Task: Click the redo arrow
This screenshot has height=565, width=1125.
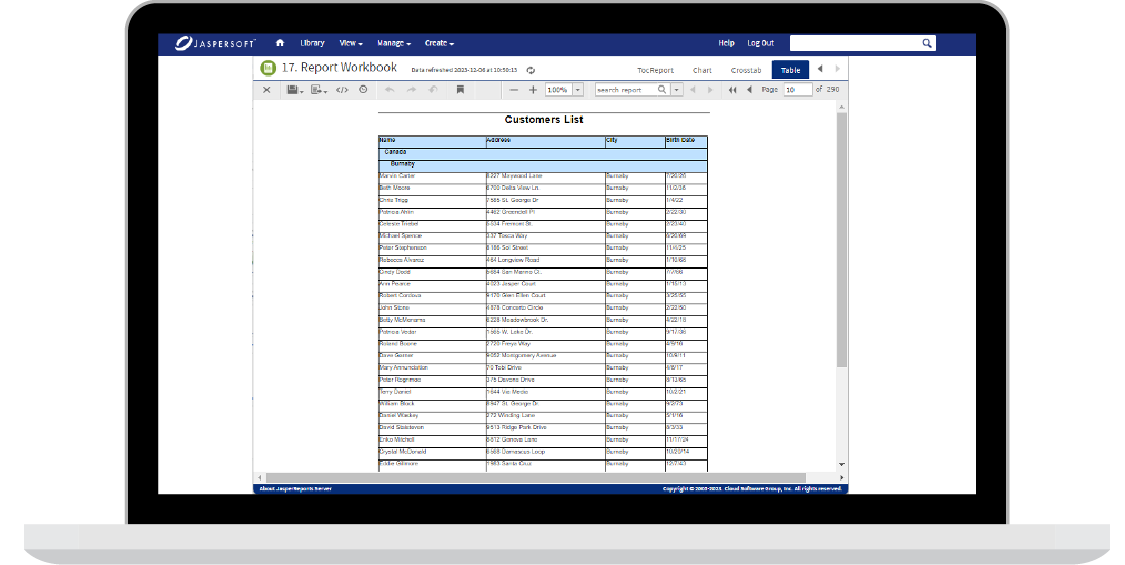Action: point(411,90)
